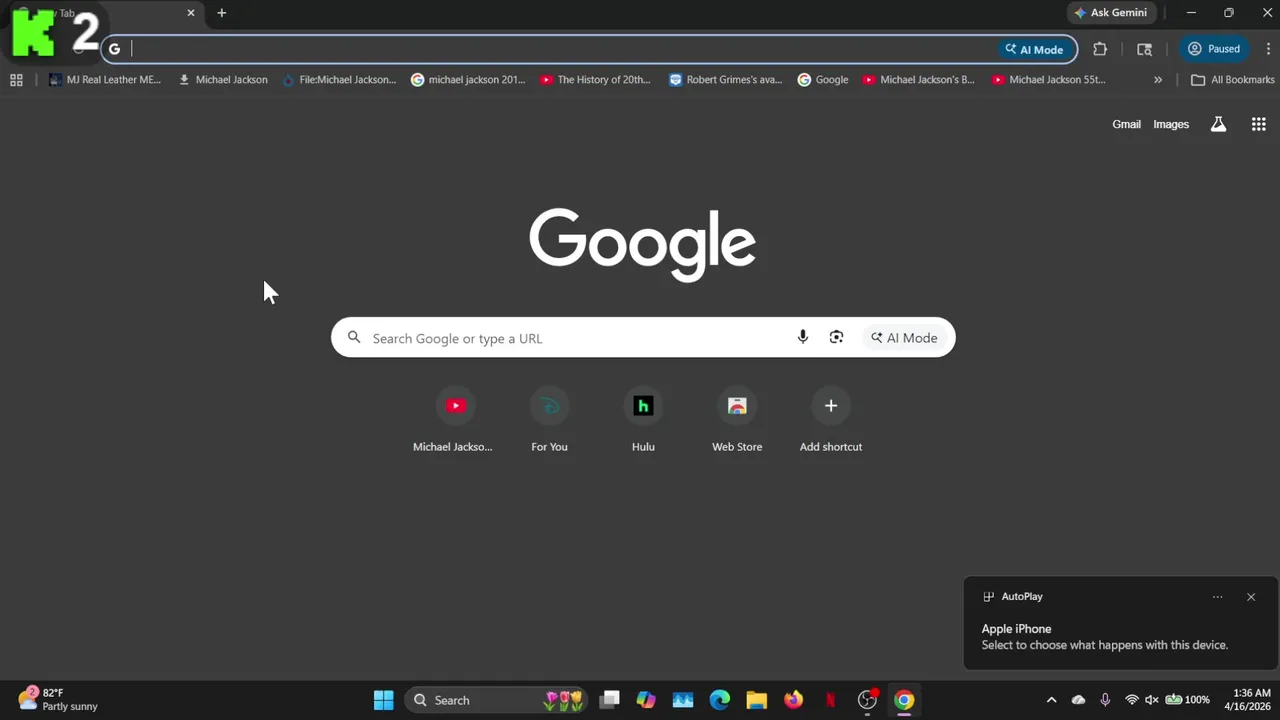Launch Copilot from the taskbar
Image resolution: width=1280 pixels, height=720 pixels.
tap(646, 700)
